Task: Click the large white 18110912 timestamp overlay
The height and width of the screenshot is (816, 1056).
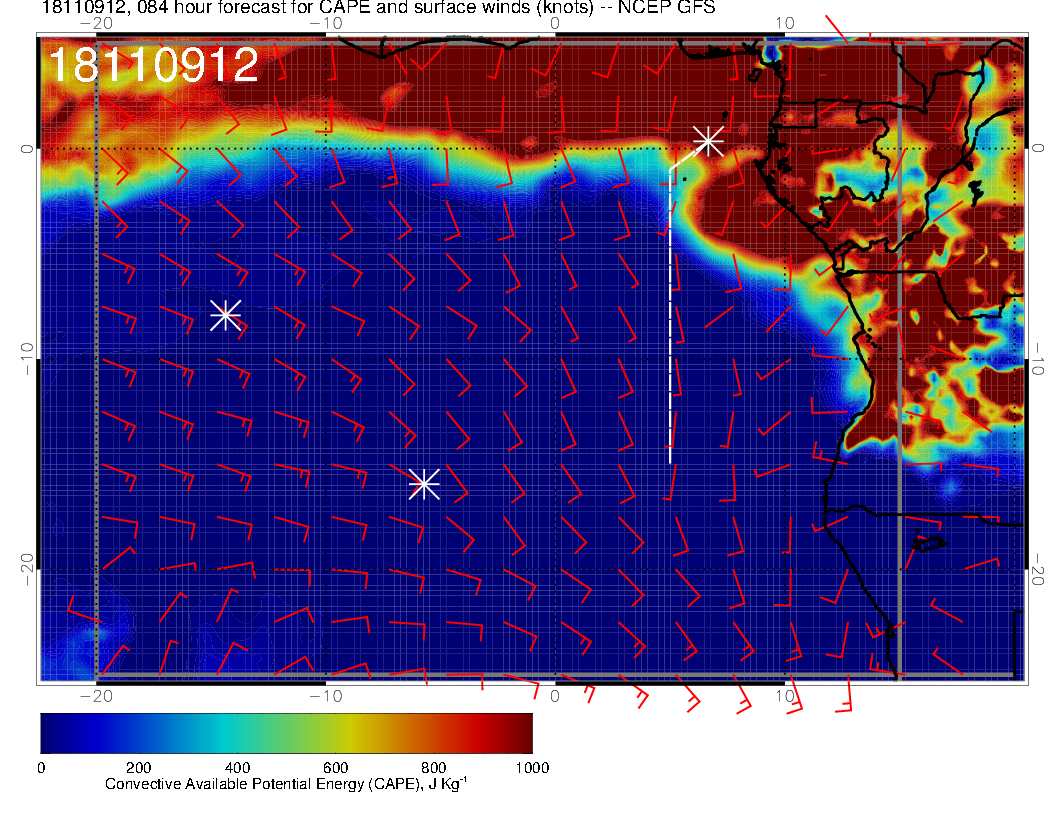Action: [x=154, y=65]
